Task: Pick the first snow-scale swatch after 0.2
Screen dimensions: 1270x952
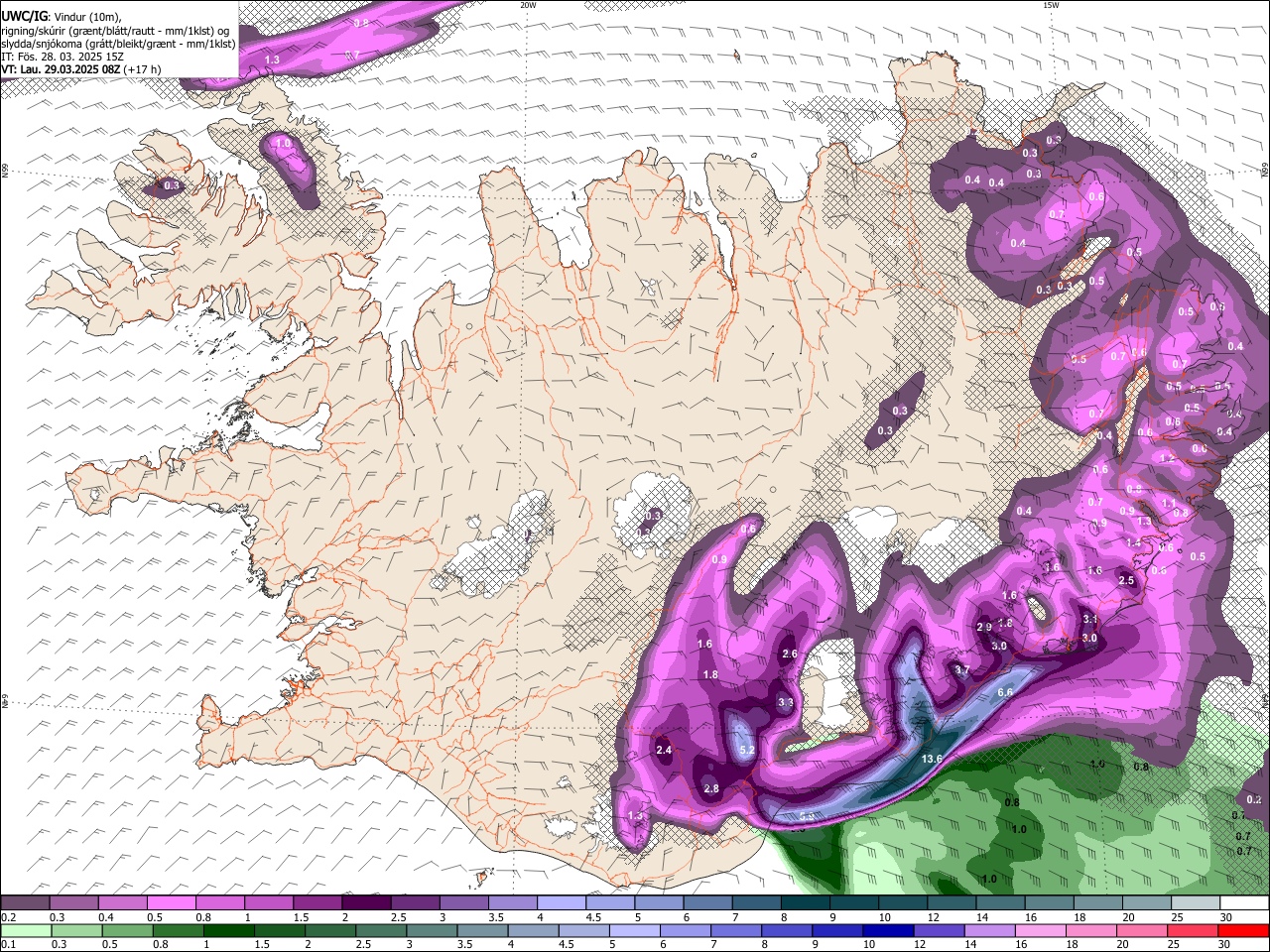Action: (x=25, y=903)
